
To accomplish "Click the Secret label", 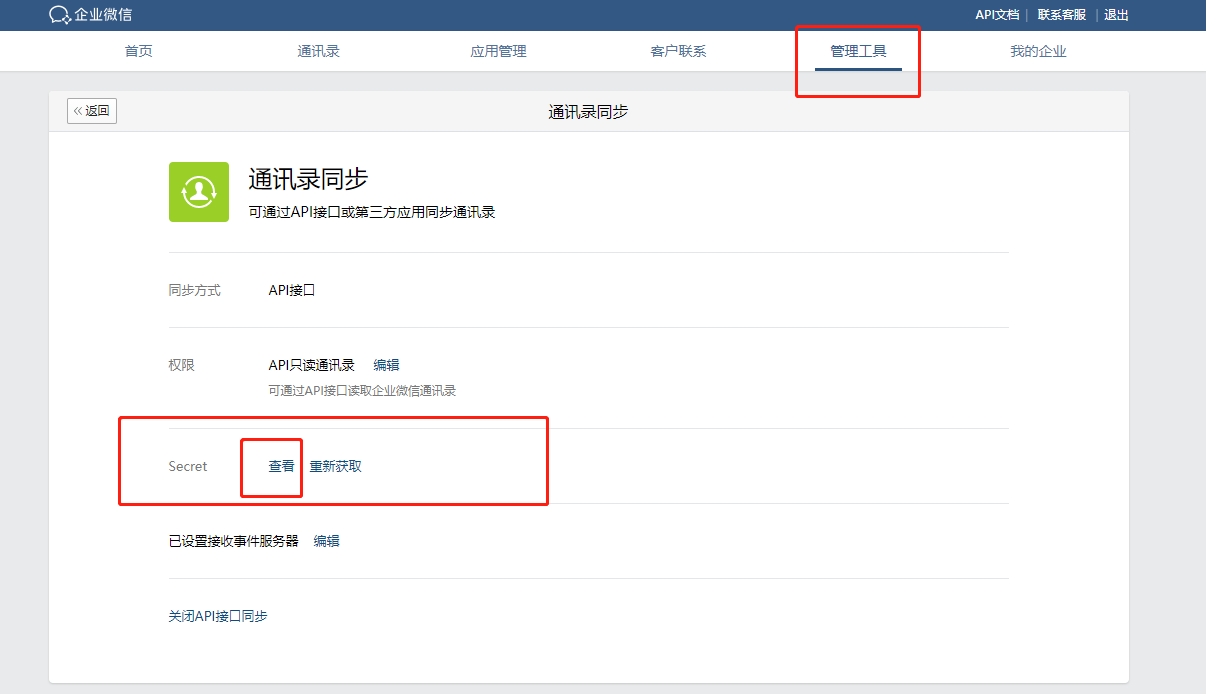I will [188, 466].
